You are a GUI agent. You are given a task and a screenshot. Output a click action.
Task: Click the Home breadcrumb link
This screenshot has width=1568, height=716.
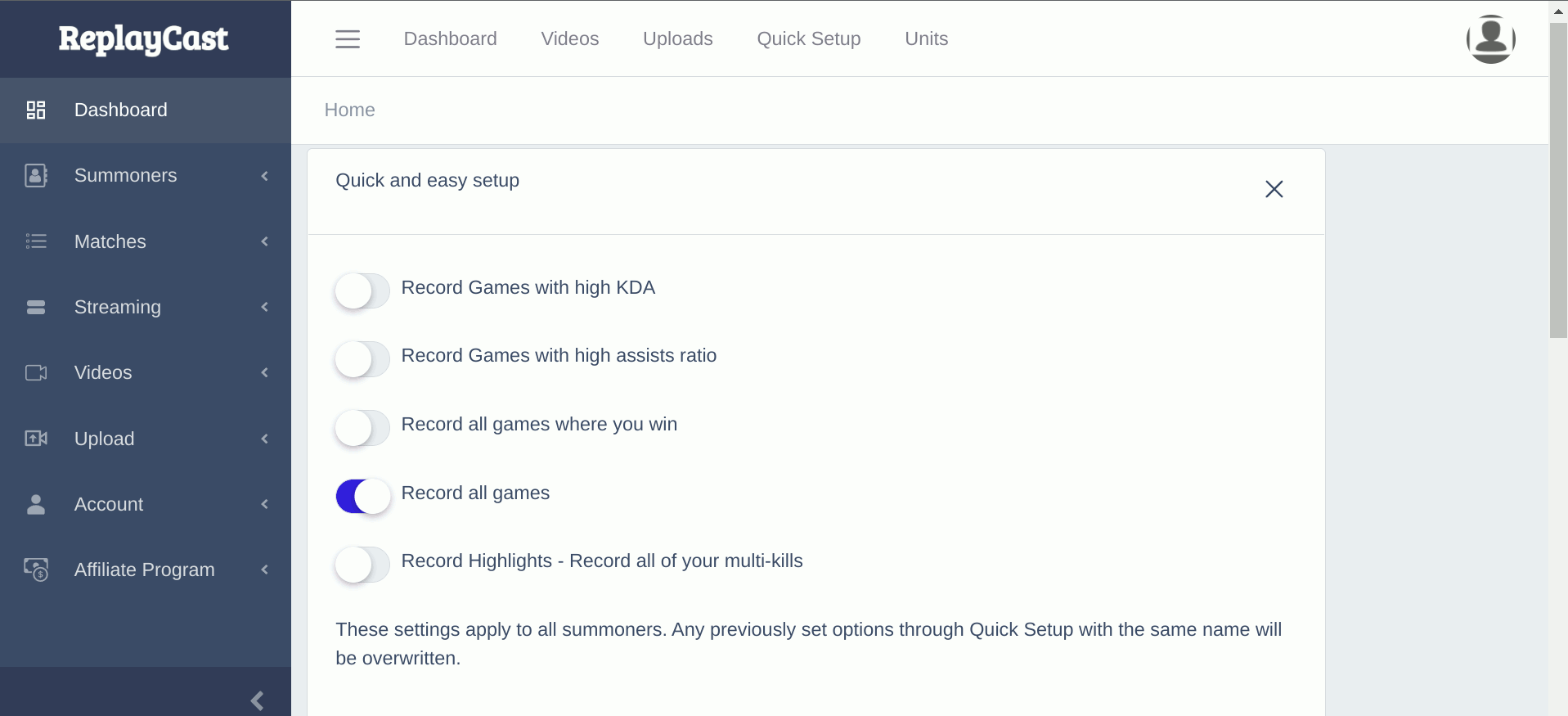pos(349,110)
